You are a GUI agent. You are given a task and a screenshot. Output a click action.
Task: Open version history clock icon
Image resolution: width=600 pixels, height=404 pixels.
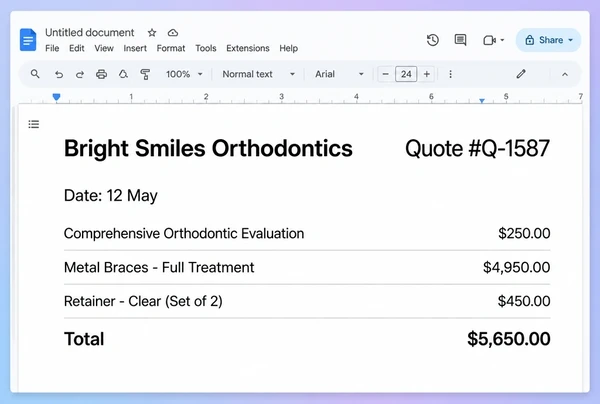click(433, 40)
